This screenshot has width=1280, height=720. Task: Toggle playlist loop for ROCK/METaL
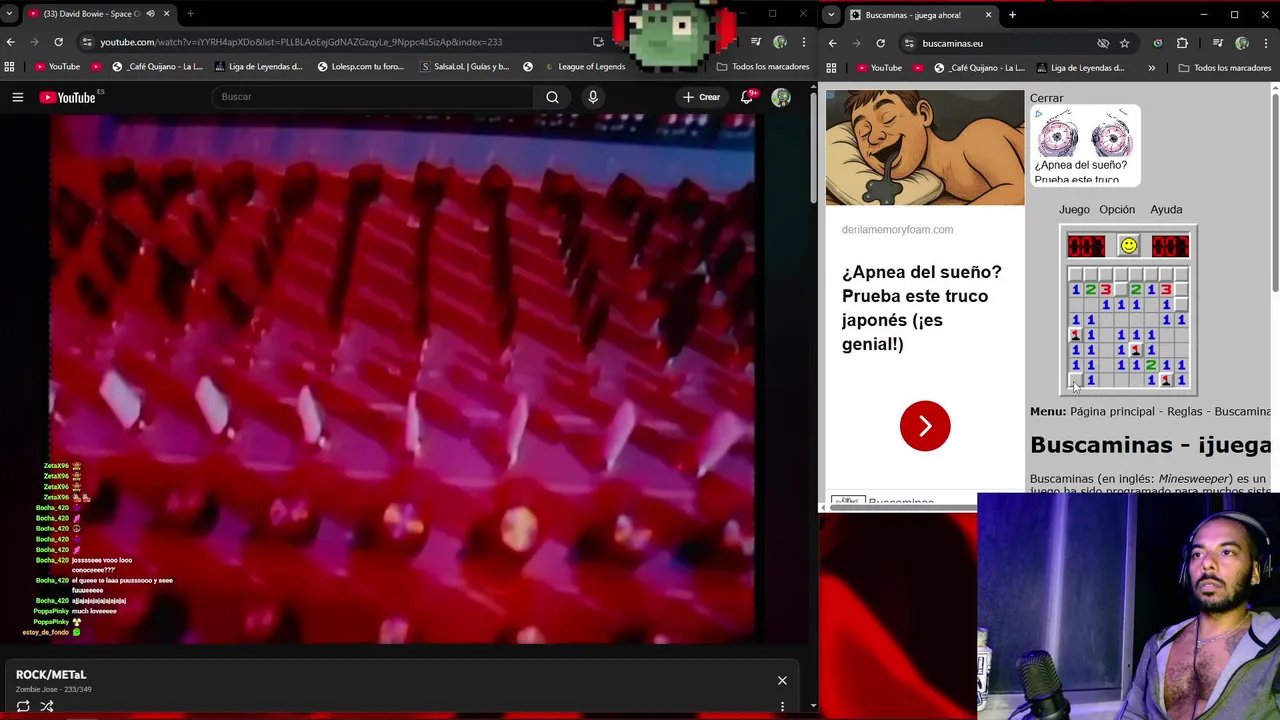tap(23, 706)
